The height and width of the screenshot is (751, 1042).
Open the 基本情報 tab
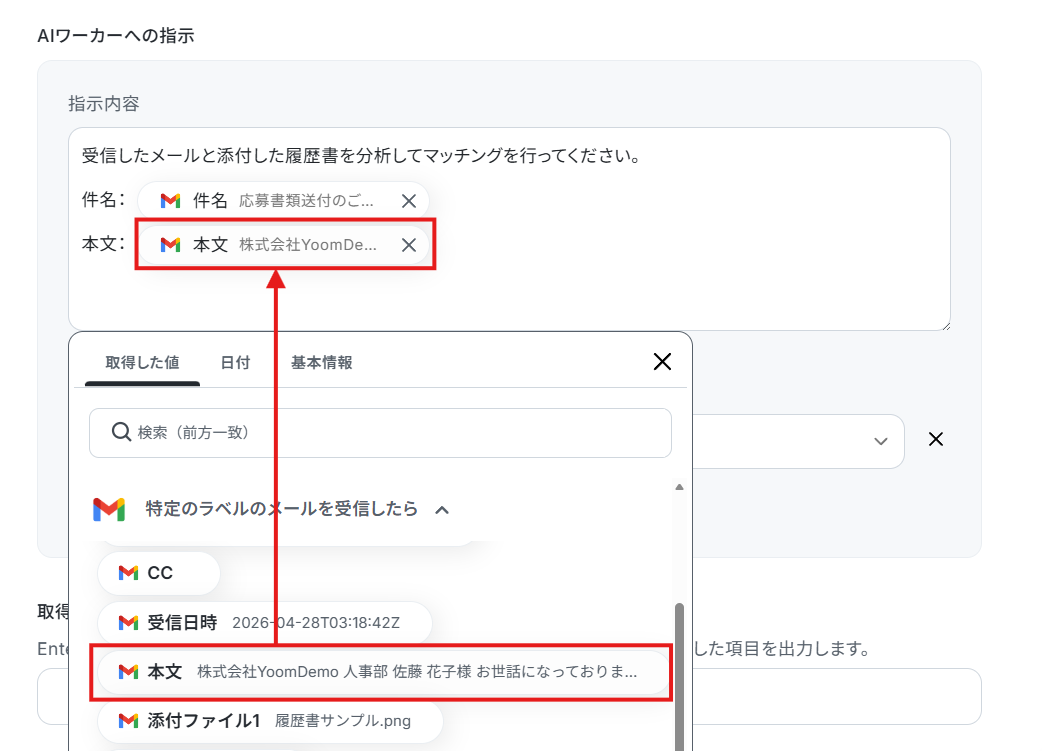point(322,362)
